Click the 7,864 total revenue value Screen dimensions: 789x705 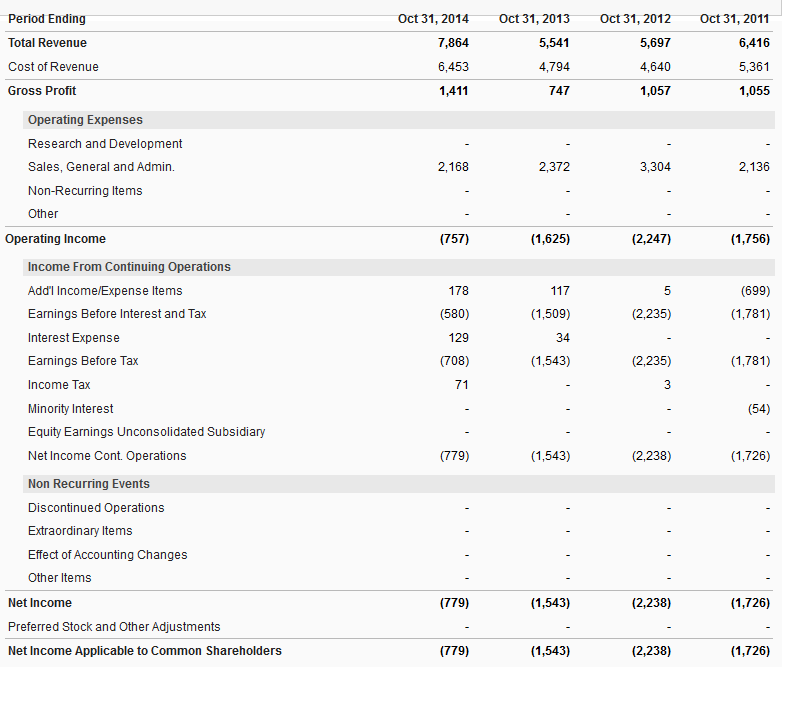[x=453, y=43]
